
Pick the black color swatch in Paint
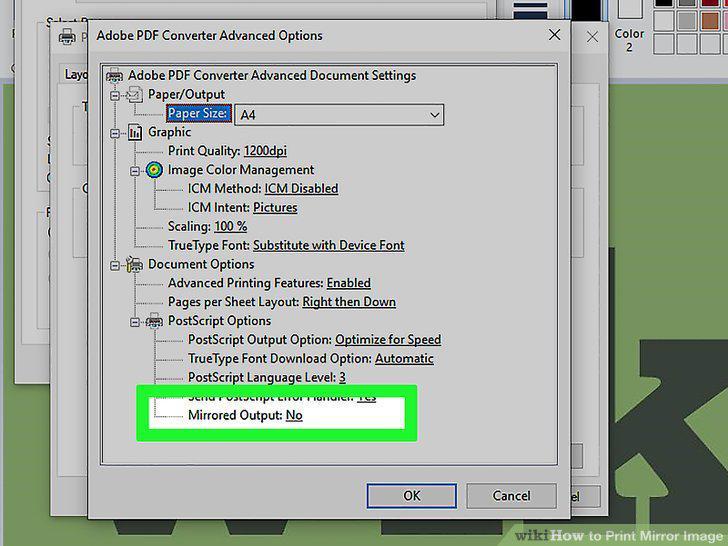point(664,3)
